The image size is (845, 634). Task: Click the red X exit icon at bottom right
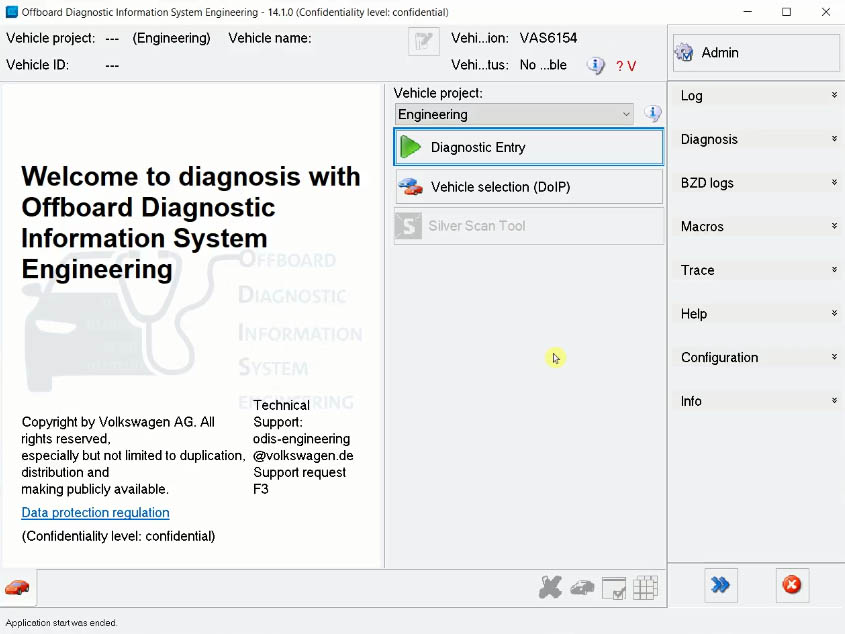(x=791, y=585)
